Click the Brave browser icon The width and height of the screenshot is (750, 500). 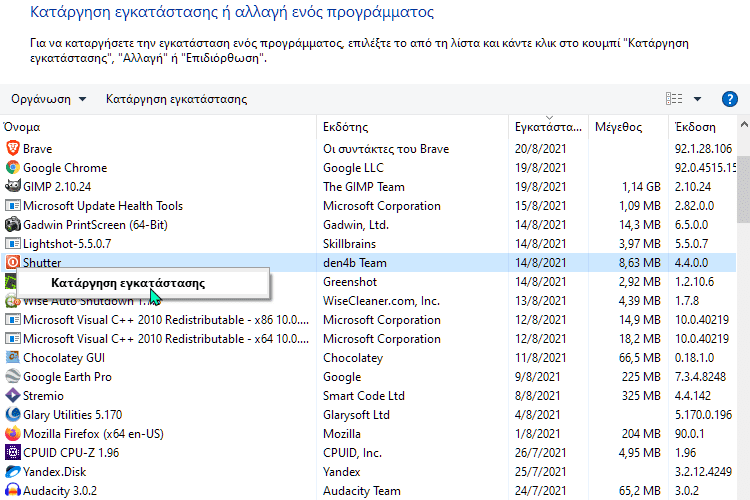click(x=12, y=148)
